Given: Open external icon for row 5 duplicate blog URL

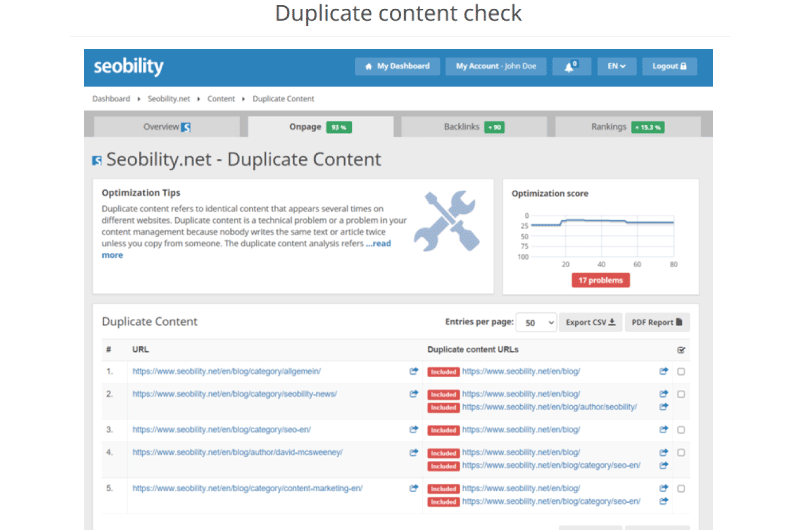Looking at the screenshot, I should pyautogui.click(x=663, y=488).
